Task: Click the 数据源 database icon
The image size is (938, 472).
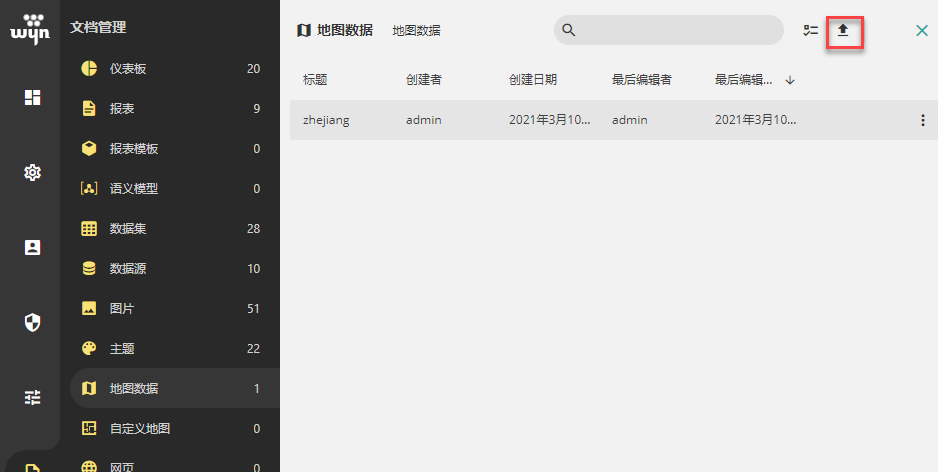Action: [x=89, y=269]
